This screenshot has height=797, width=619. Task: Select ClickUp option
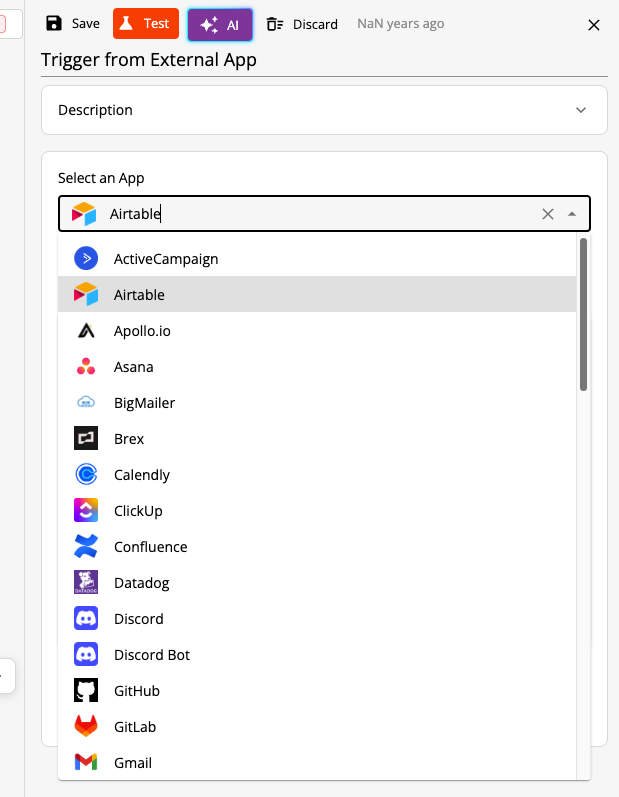point(317,511)
